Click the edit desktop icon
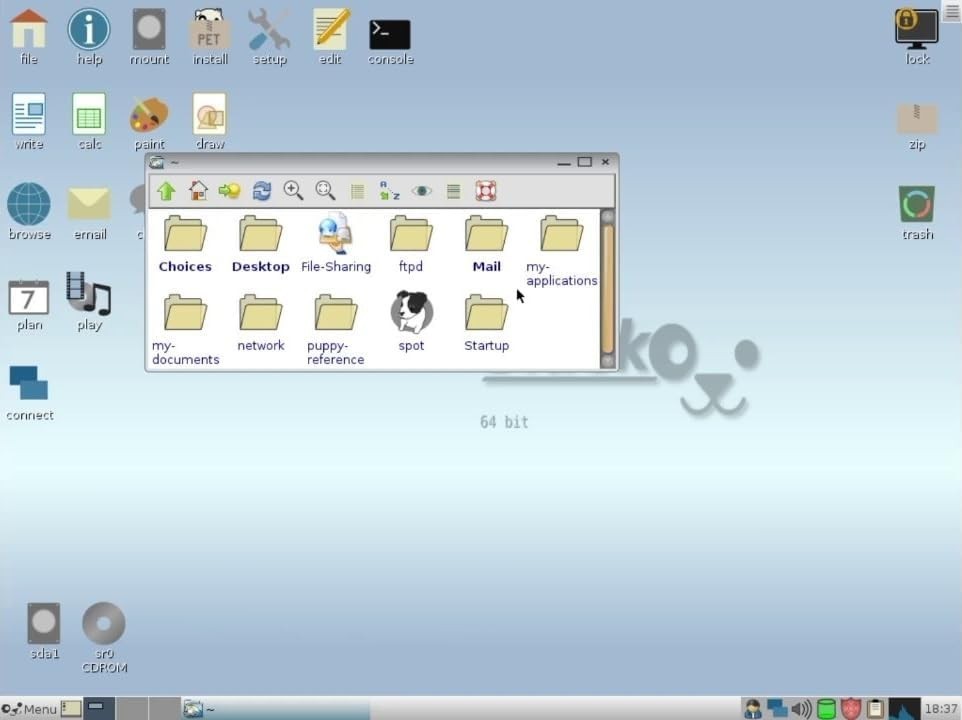The image size is (962, 720). (x=330, y=37)
